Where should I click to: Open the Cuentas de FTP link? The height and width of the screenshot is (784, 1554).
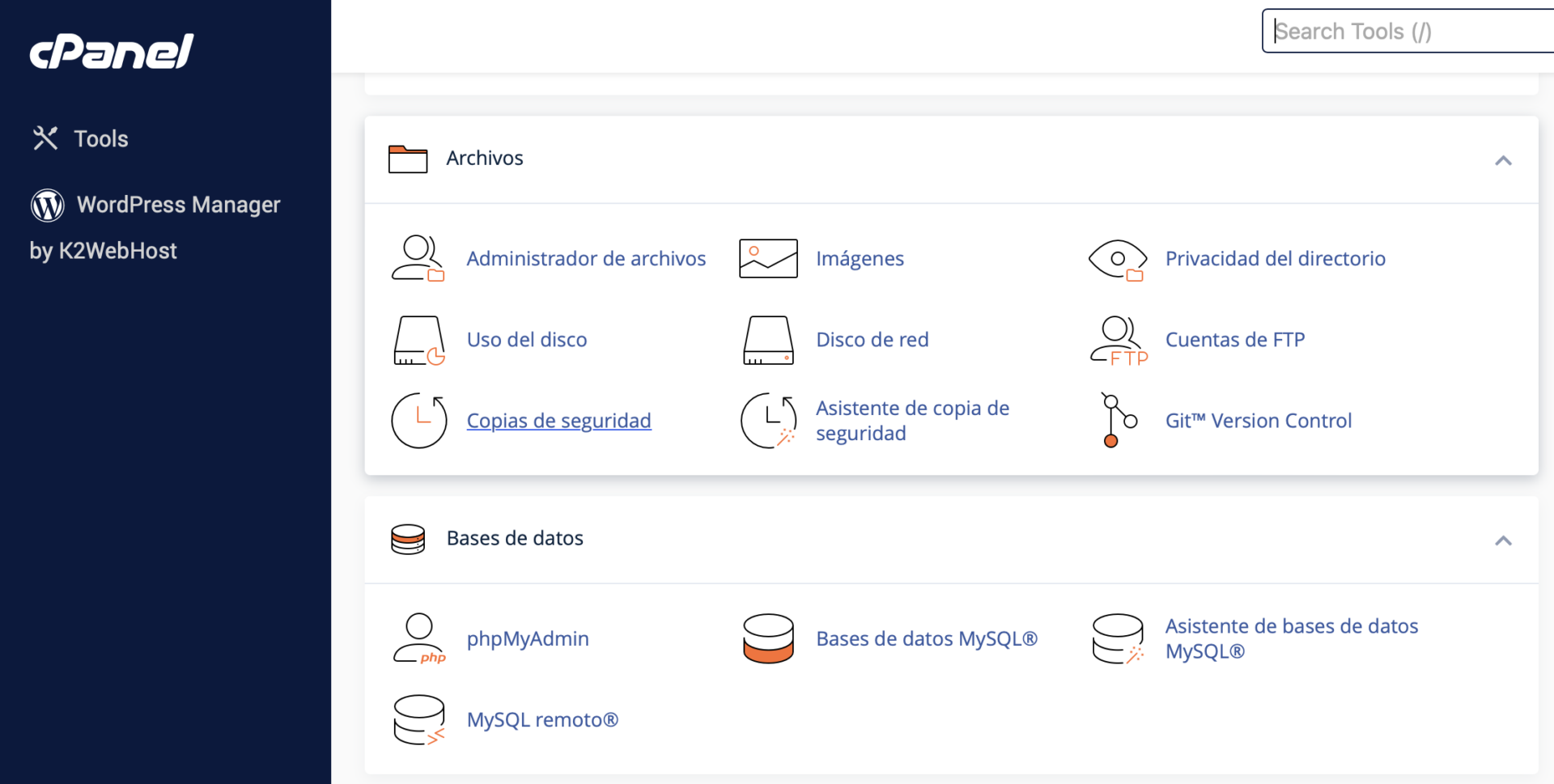(1235, 339)
